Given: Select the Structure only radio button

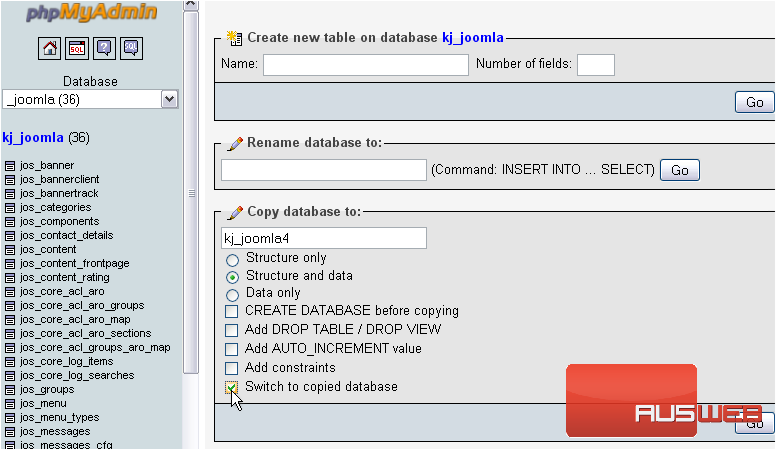Looking at the screenshot, I should (232, 259).
